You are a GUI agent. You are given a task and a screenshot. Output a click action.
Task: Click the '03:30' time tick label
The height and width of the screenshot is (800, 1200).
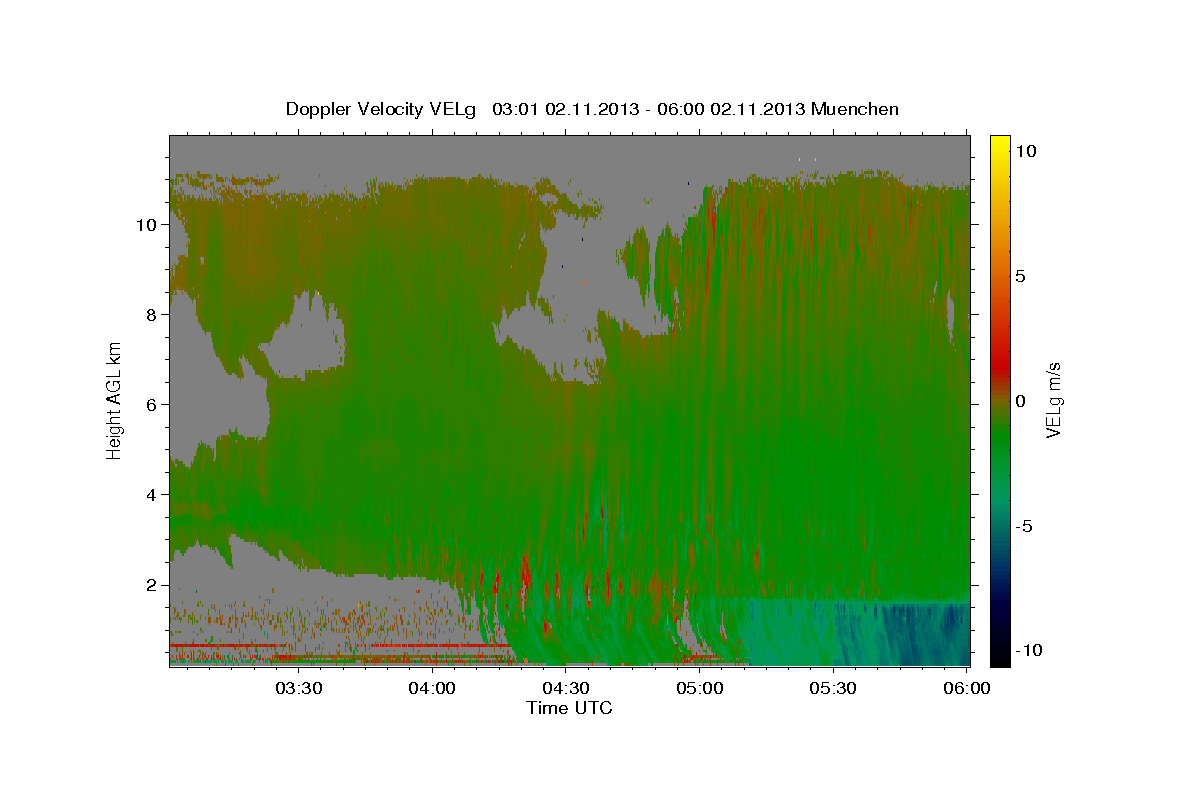300,688
